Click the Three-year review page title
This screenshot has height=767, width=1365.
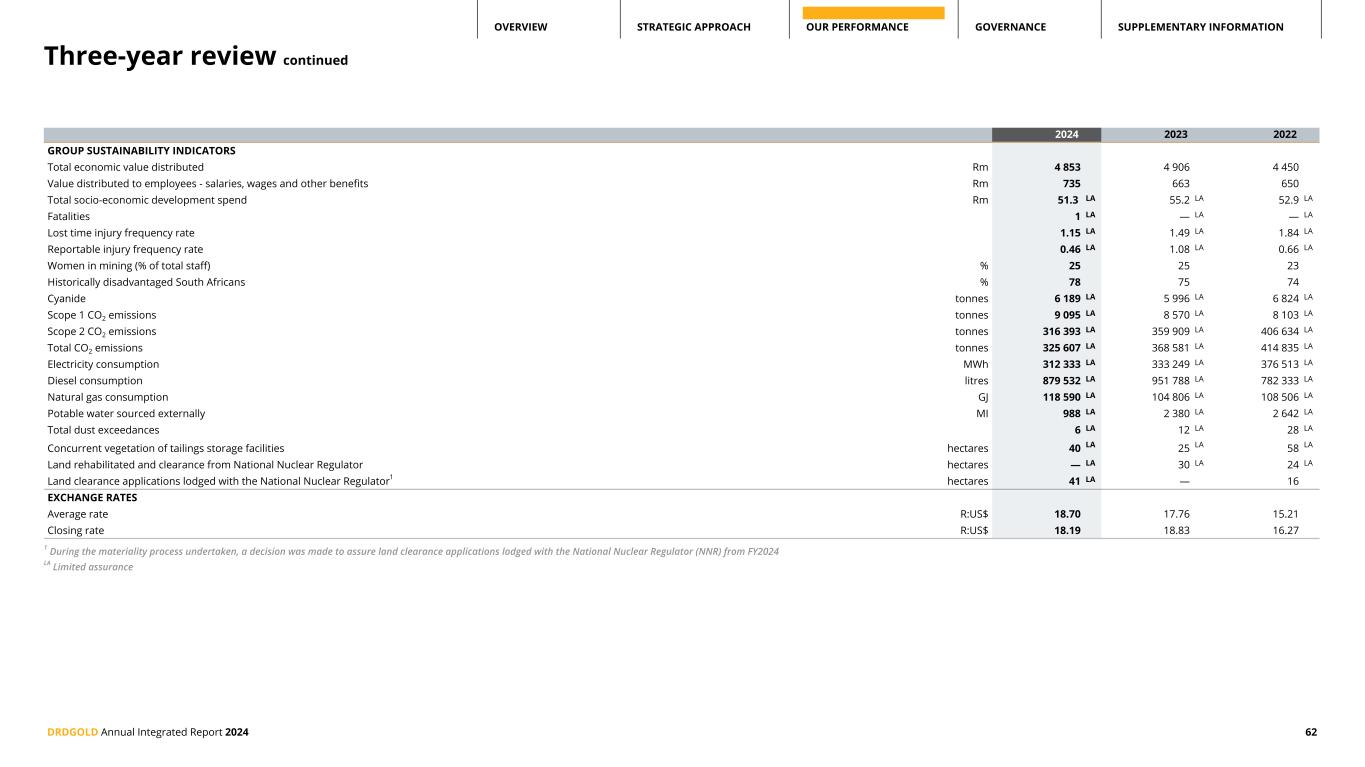pos(160,57)
